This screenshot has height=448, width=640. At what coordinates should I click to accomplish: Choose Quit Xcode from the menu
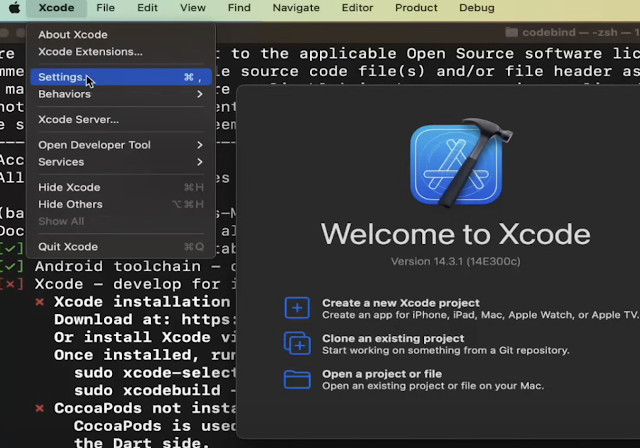[x=121, y=247]
